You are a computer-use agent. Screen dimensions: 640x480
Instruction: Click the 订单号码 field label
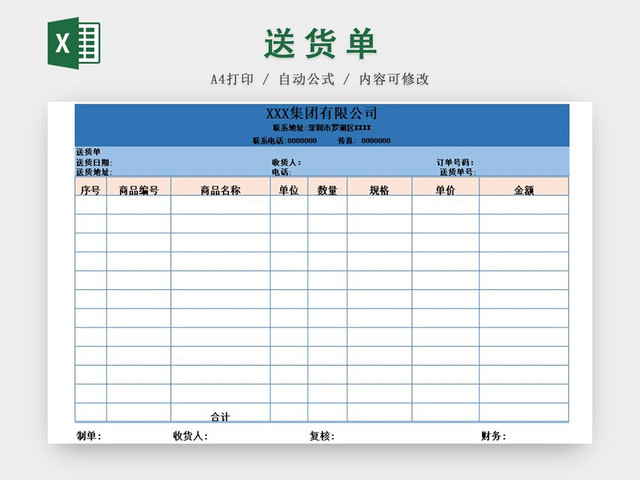[455, 162]
